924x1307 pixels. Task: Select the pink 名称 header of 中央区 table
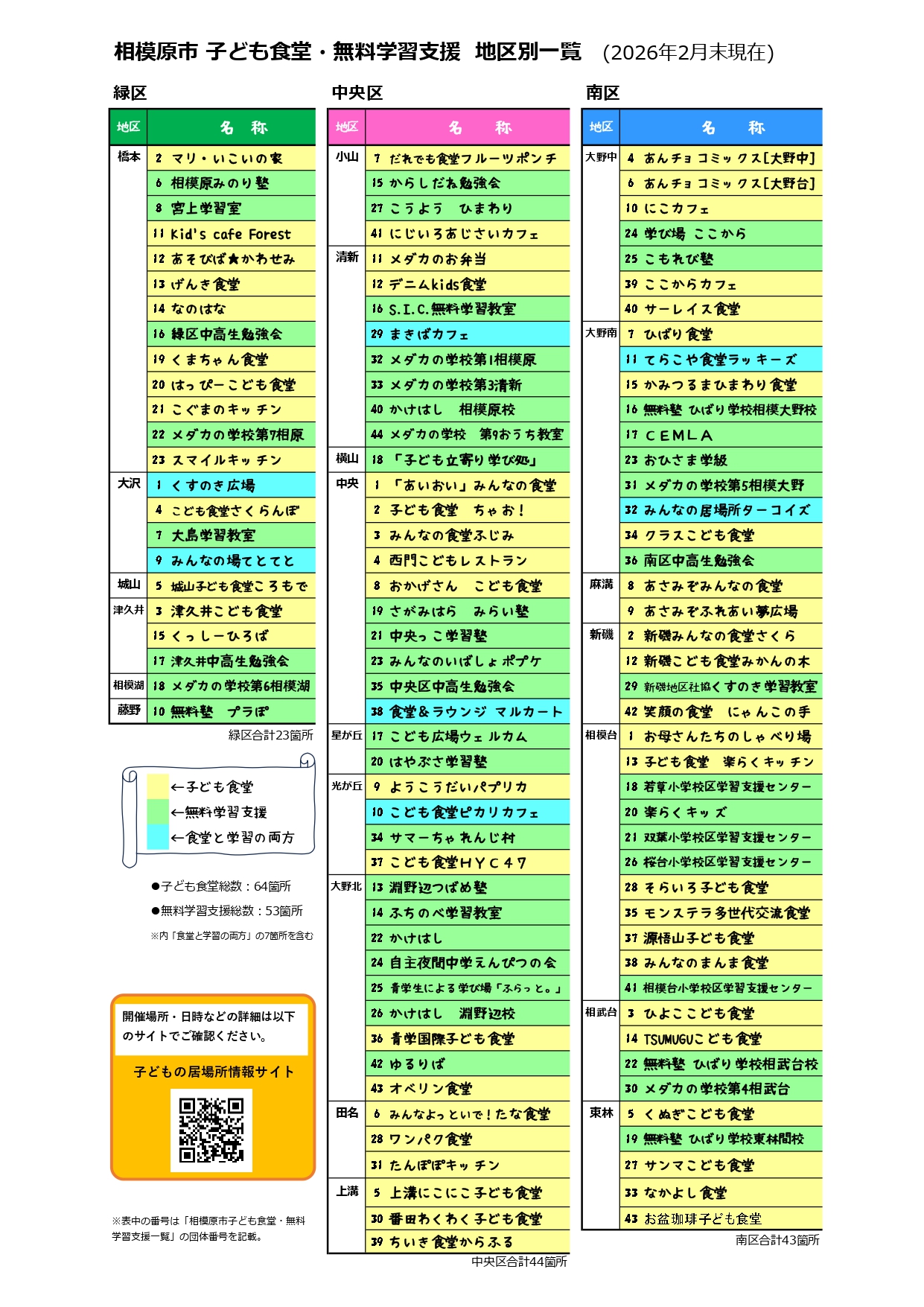[468, 127]
